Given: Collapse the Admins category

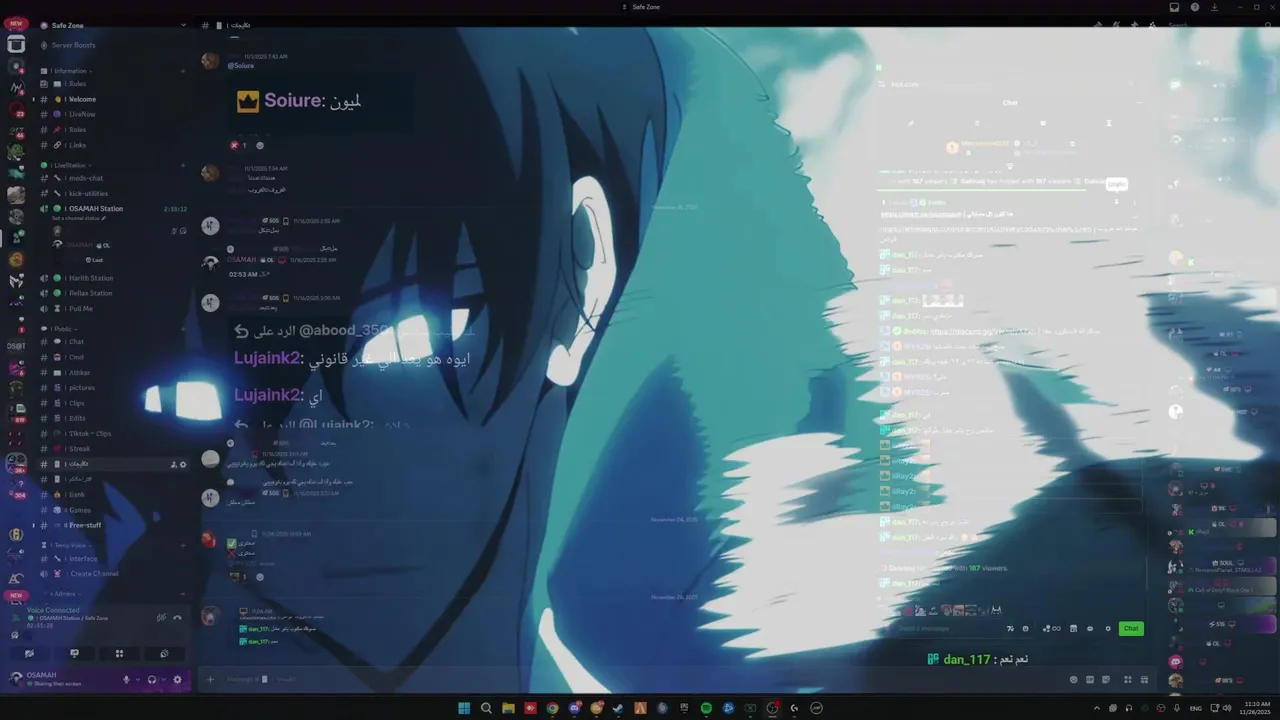Looking at the screenshot, I should [x=66, y=593].
